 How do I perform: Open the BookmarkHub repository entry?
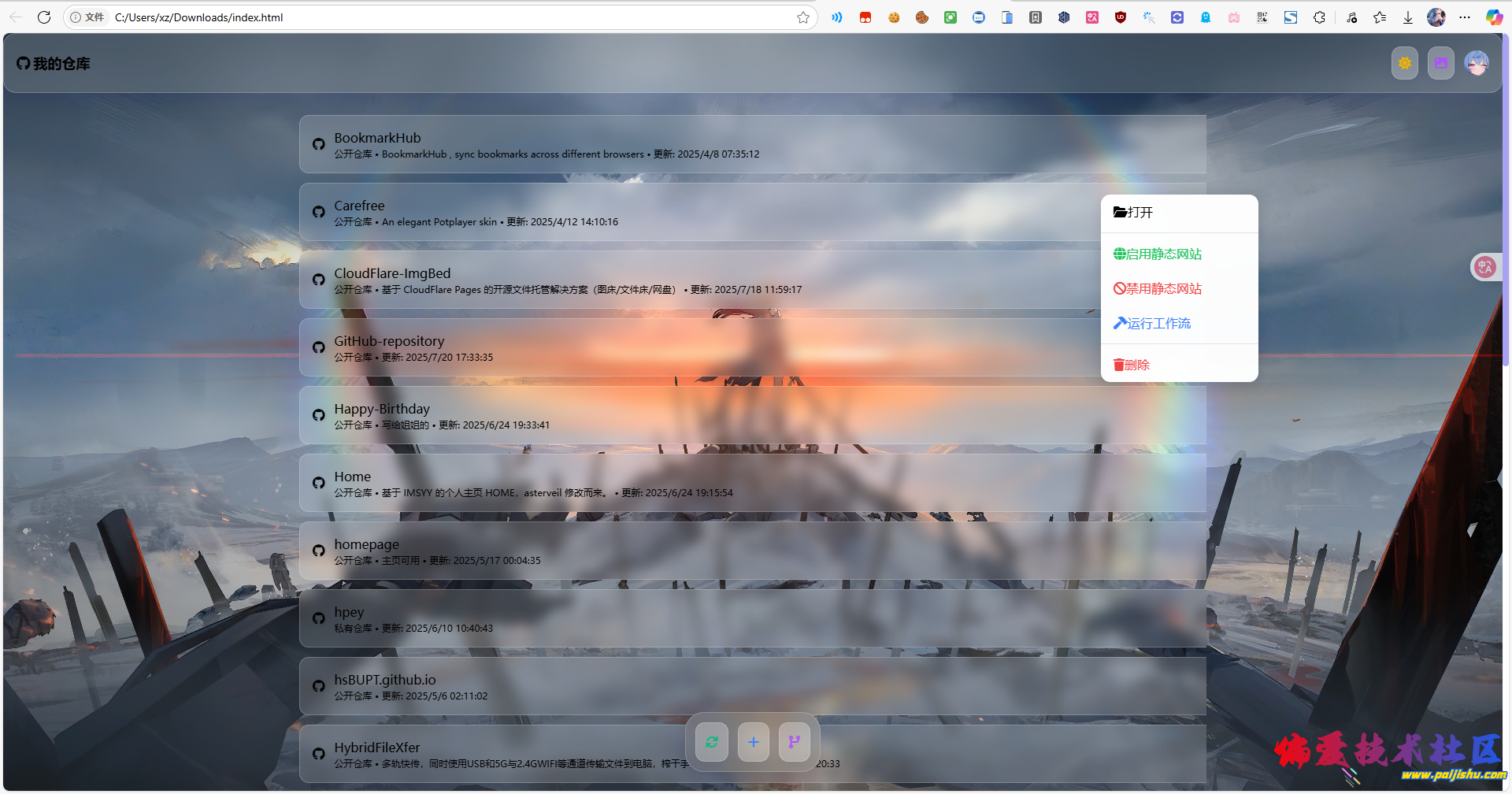coord(377,139)
